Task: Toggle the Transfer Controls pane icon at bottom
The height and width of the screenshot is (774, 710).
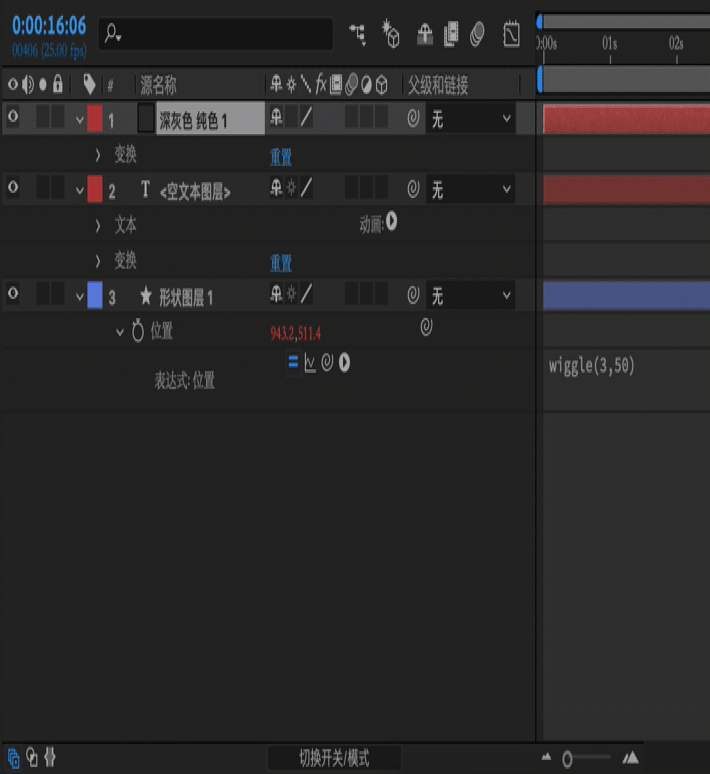Action: pos(32,757)
